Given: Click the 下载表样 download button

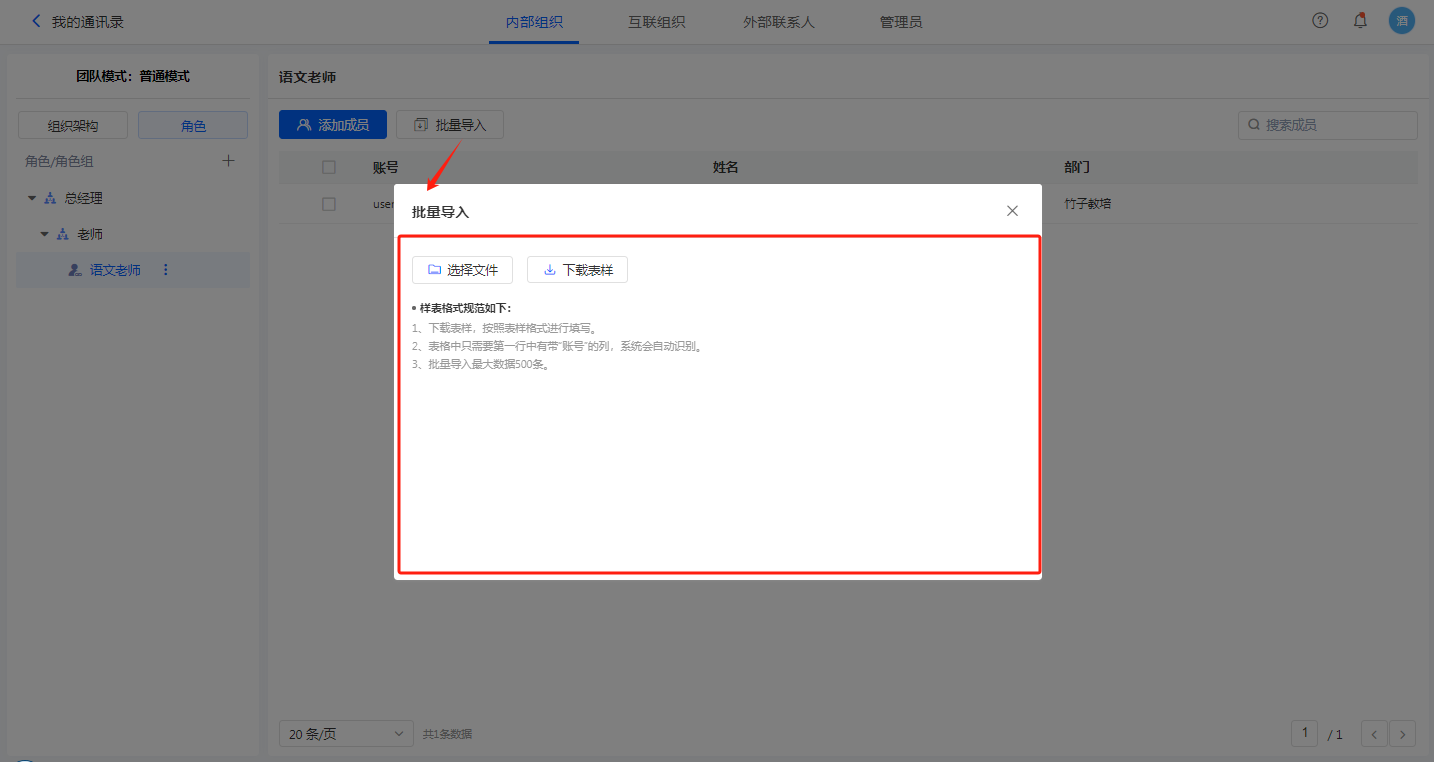Looking at the screenshot, I should click(x=577, y=270).
